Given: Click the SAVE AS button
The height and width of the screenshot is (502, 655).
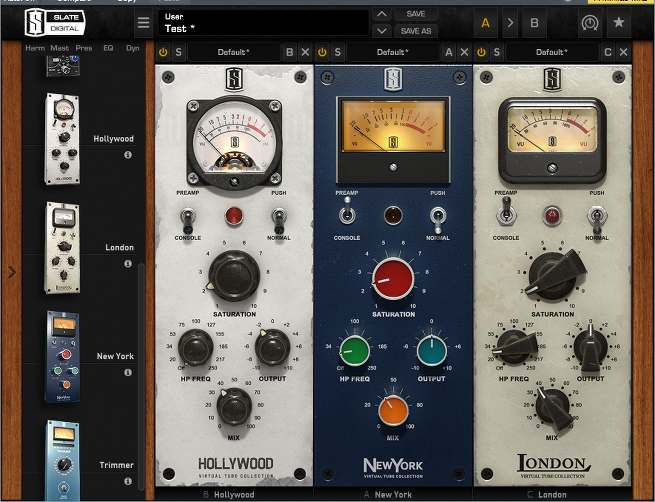Looking at the screenshot, I should point(416,31).
